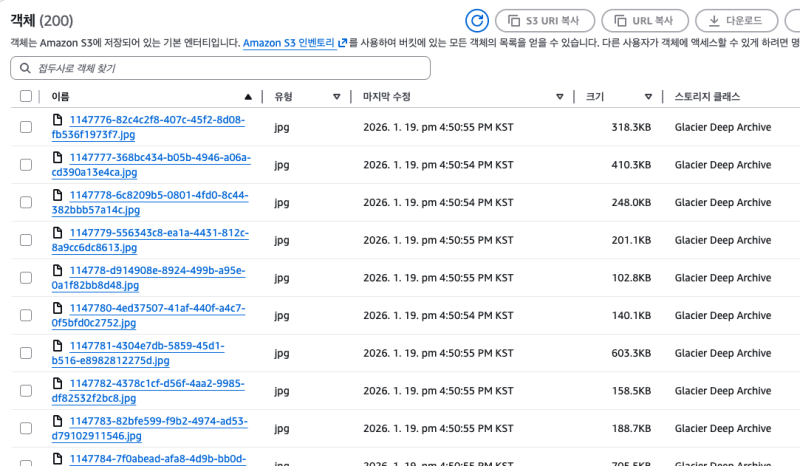Select checkbox for object 1147776-82c4c2f8
The width and height of the screenshot is (800, 466).
tap(26, 127)
